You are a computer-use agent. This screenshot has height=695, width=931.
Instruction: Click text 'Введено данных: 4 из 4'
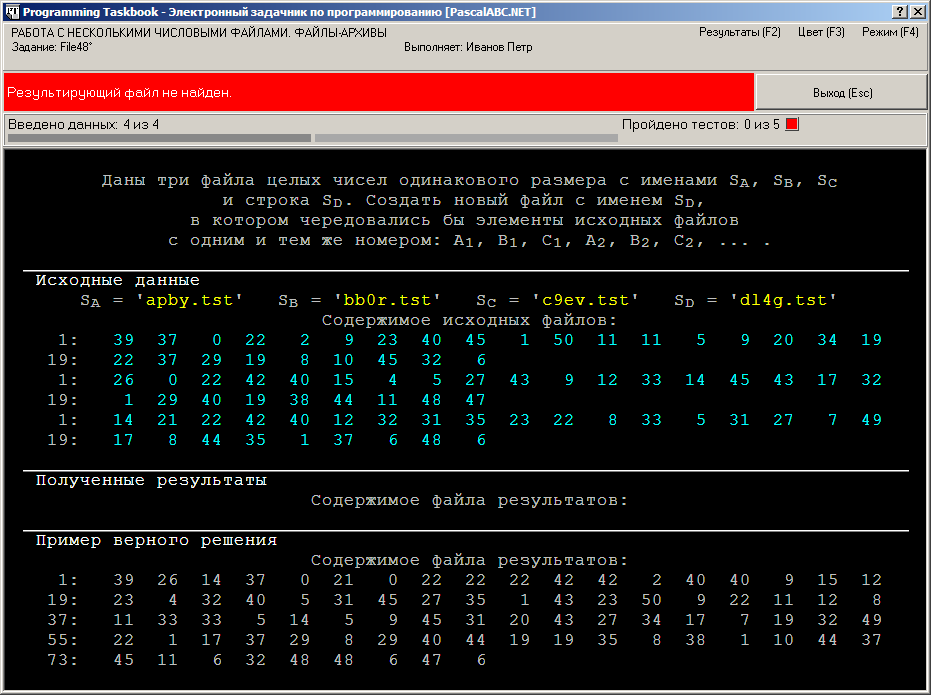pyautogui.click(x=83, y=125)
